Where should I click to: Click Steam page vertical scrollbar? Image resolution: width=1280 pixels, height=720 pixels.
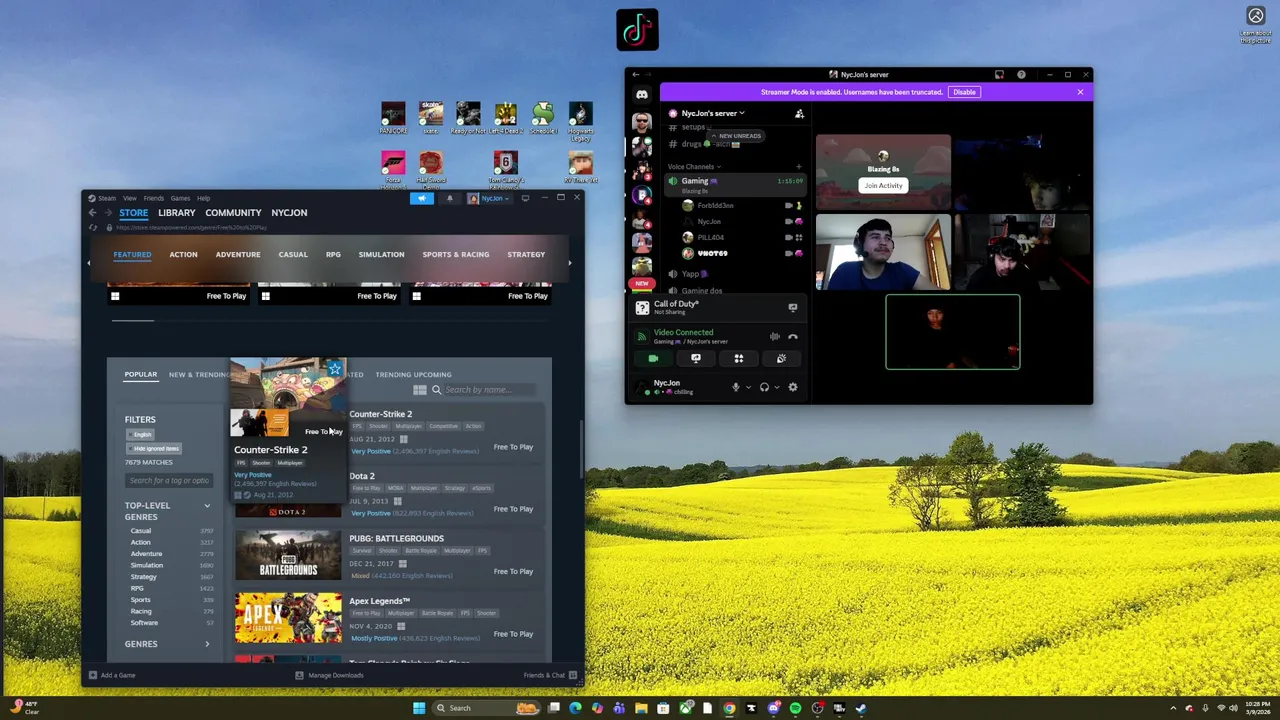[581, 448]
